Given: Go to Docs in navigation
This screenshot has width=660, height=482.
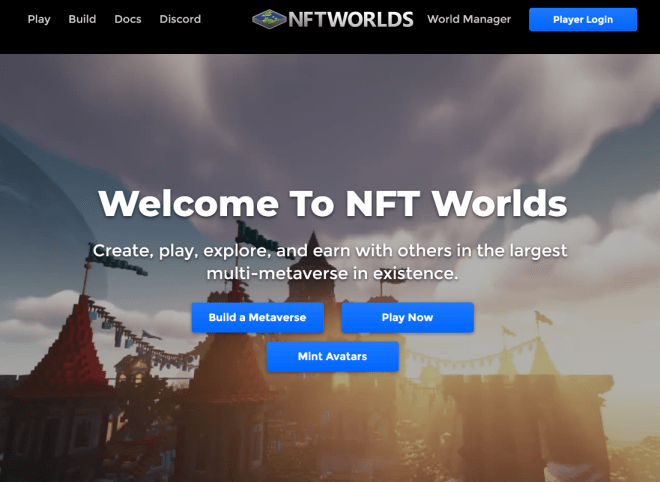Looking at the screenshot, I should point(128,19).
